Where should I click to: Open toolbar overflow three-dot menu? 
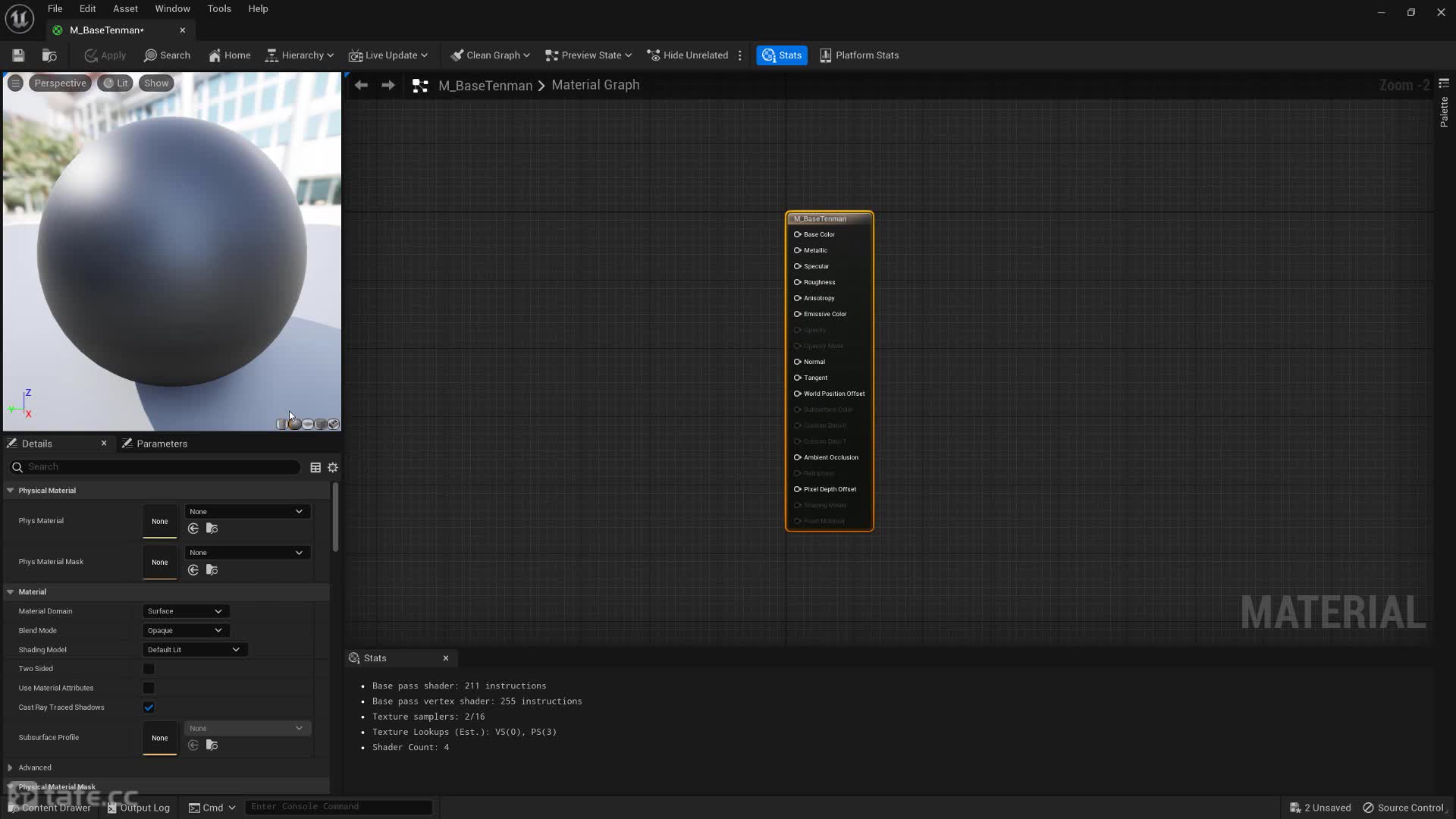pyautogui.click(x=740, y=55)
